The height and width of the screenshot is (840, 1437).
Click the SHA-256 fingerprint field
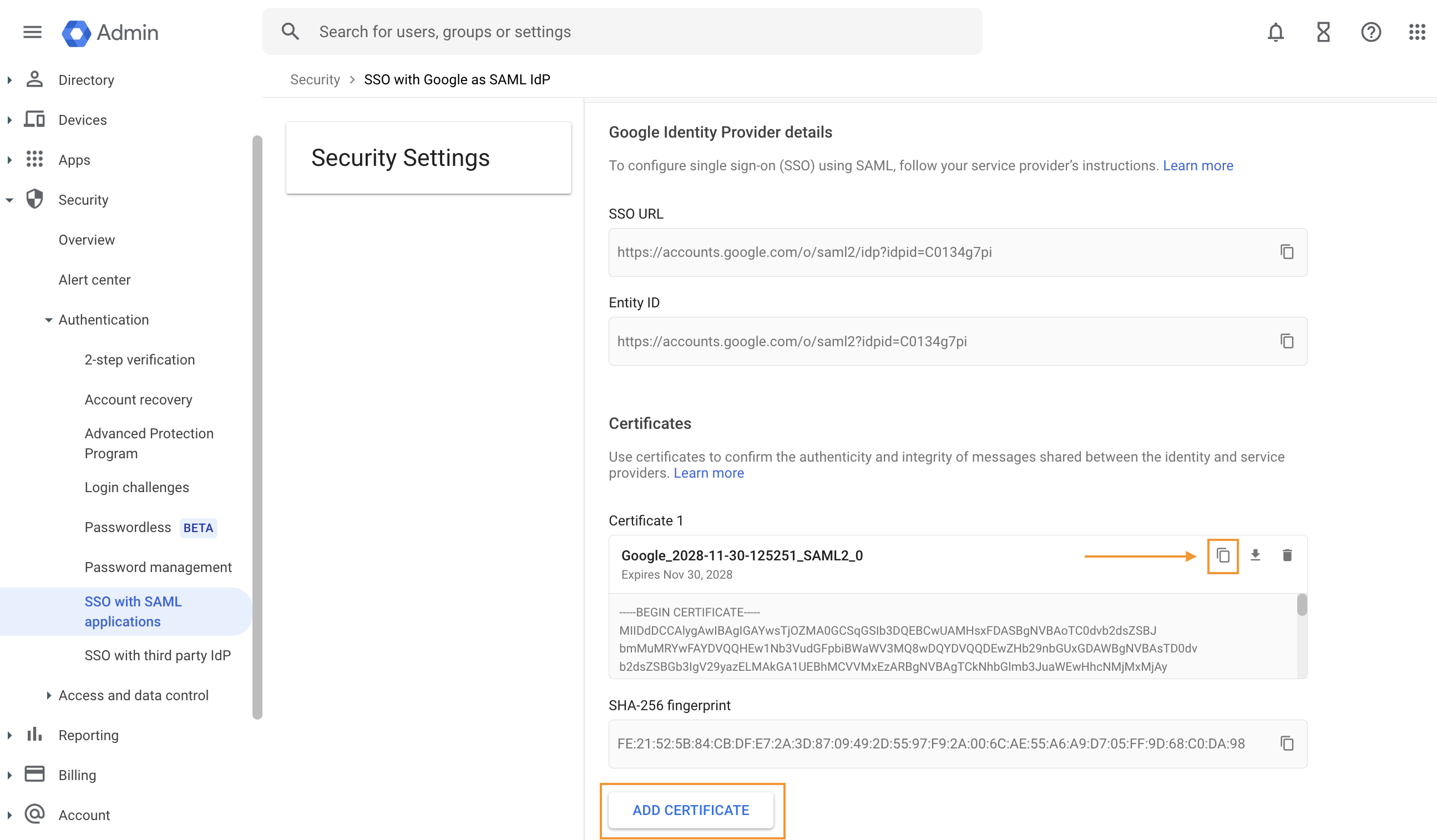(x=958, y=743)
